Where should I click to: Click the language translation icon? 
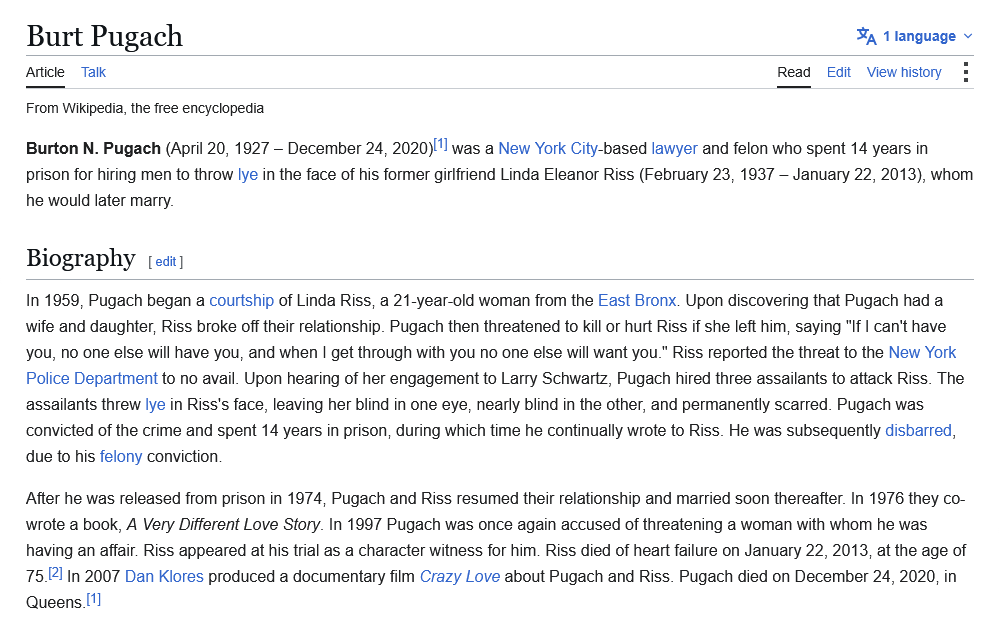866,36
